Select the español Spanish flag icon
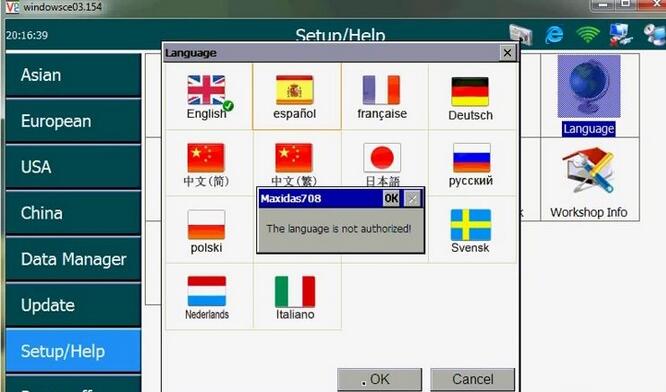Image resolution: width=666 pixels, height=392 pixels. (x=294, y=90)
